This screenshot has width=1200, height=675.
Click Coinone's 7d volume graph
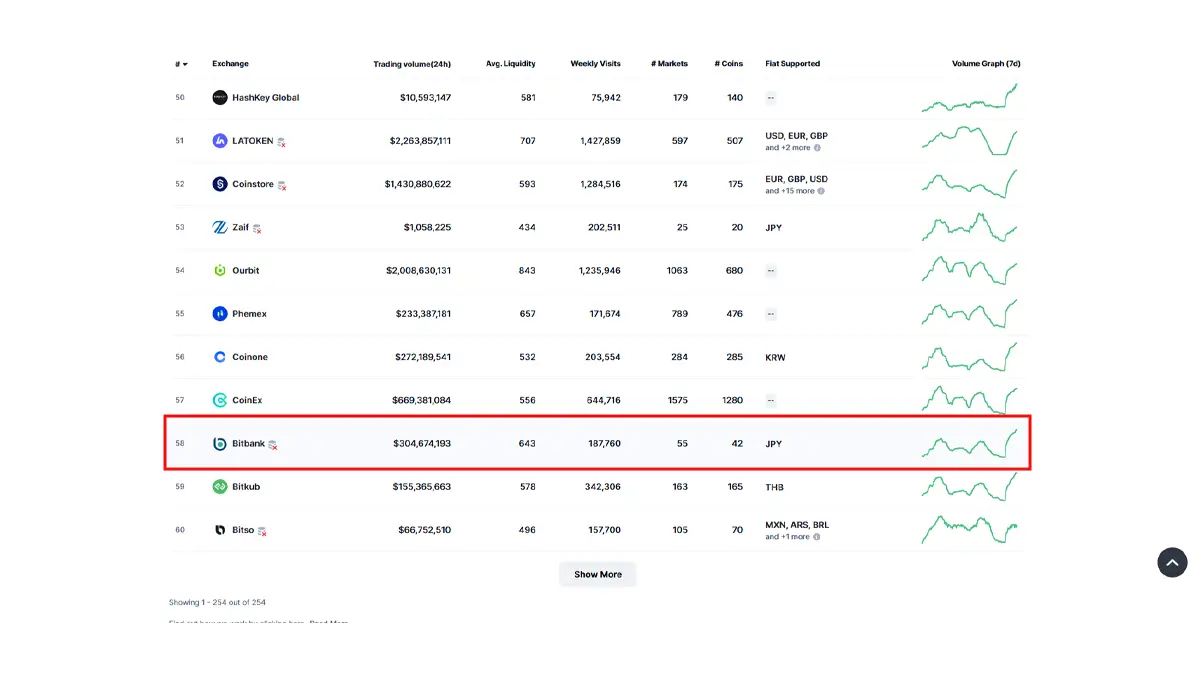point(970,357)
